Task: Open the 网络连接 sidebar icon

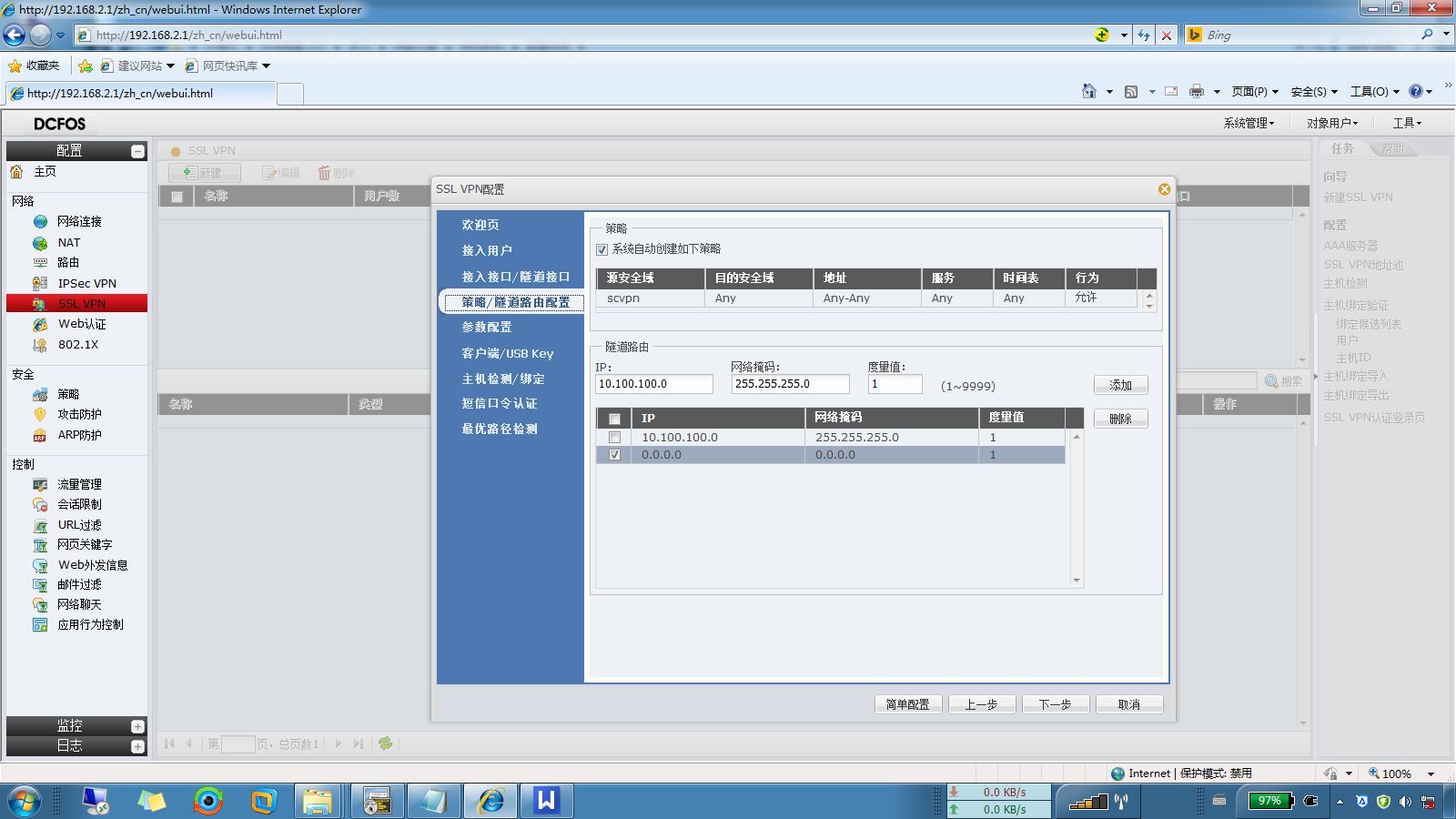Action: pos(40,221)
